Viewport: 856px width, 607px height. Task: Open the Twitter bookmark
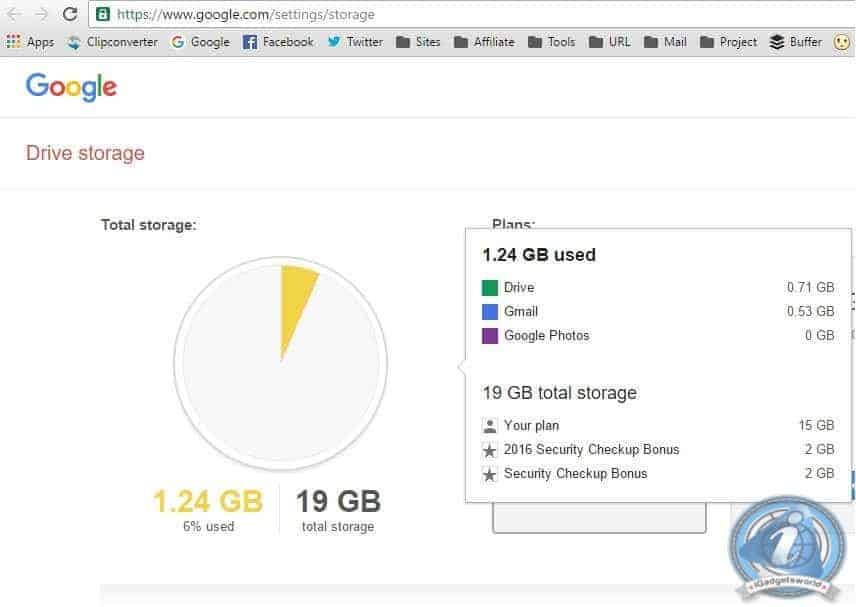(x=355, y=42)
